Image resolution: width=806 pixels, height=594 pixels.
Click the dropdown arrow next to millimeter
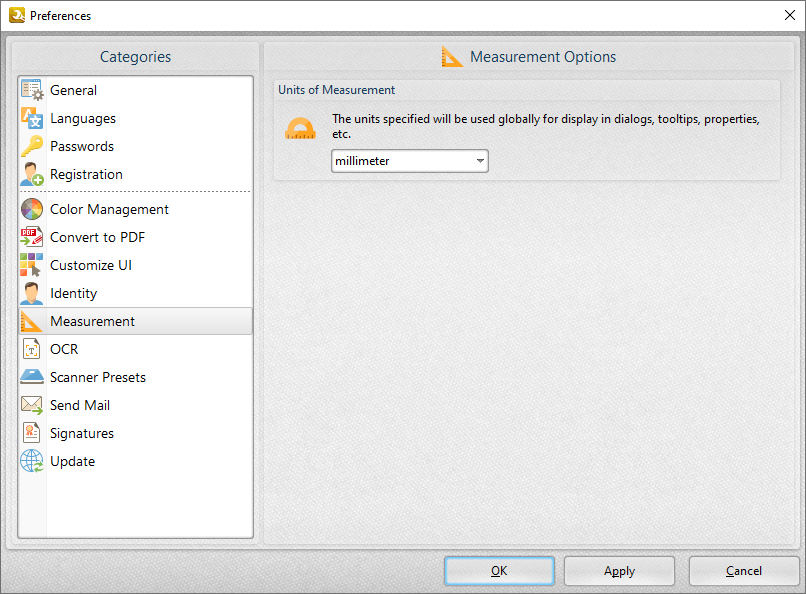point(480,160)
